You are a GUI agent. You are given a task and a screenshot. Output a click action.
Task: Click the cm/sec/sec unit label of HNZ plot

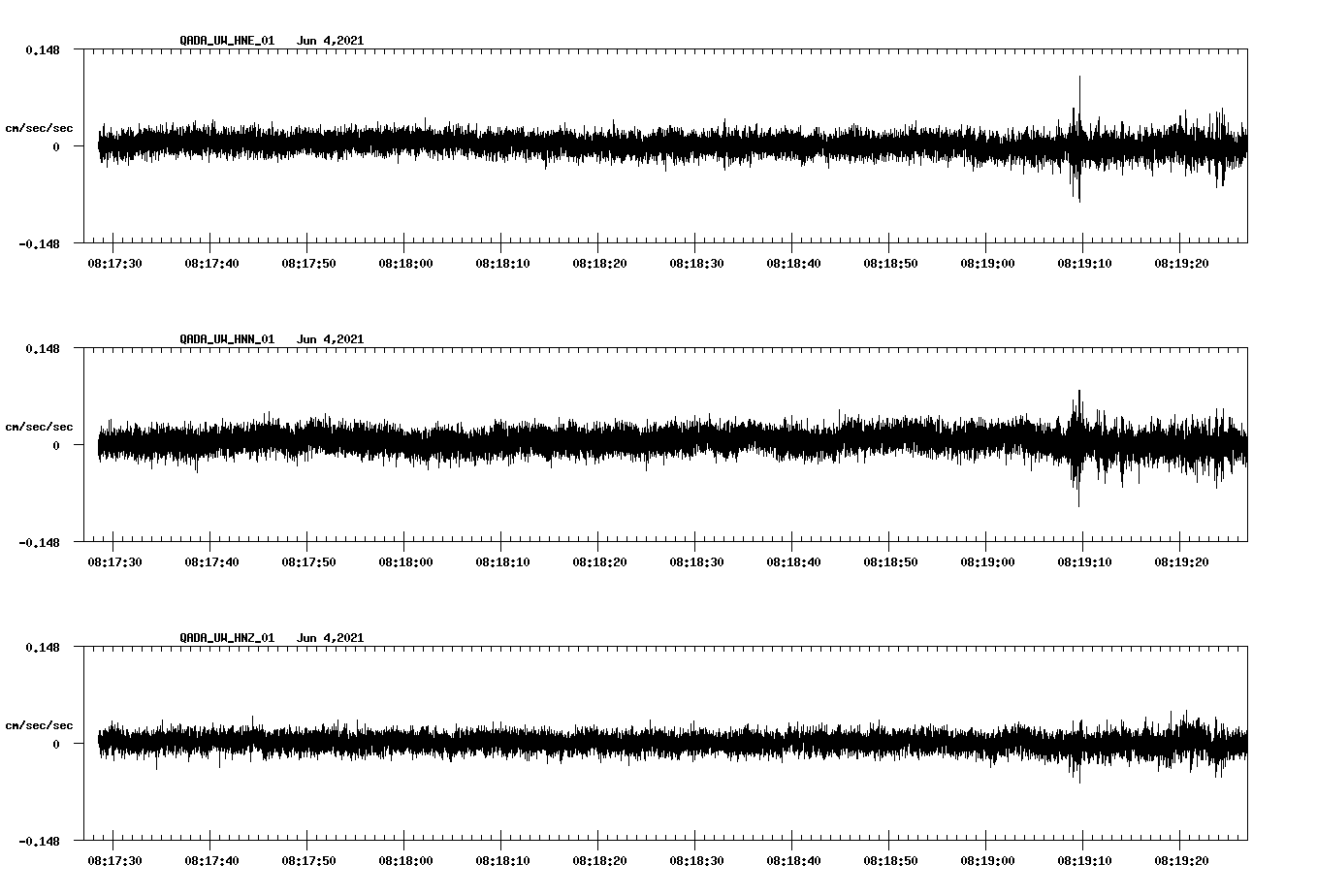point(39,725)
